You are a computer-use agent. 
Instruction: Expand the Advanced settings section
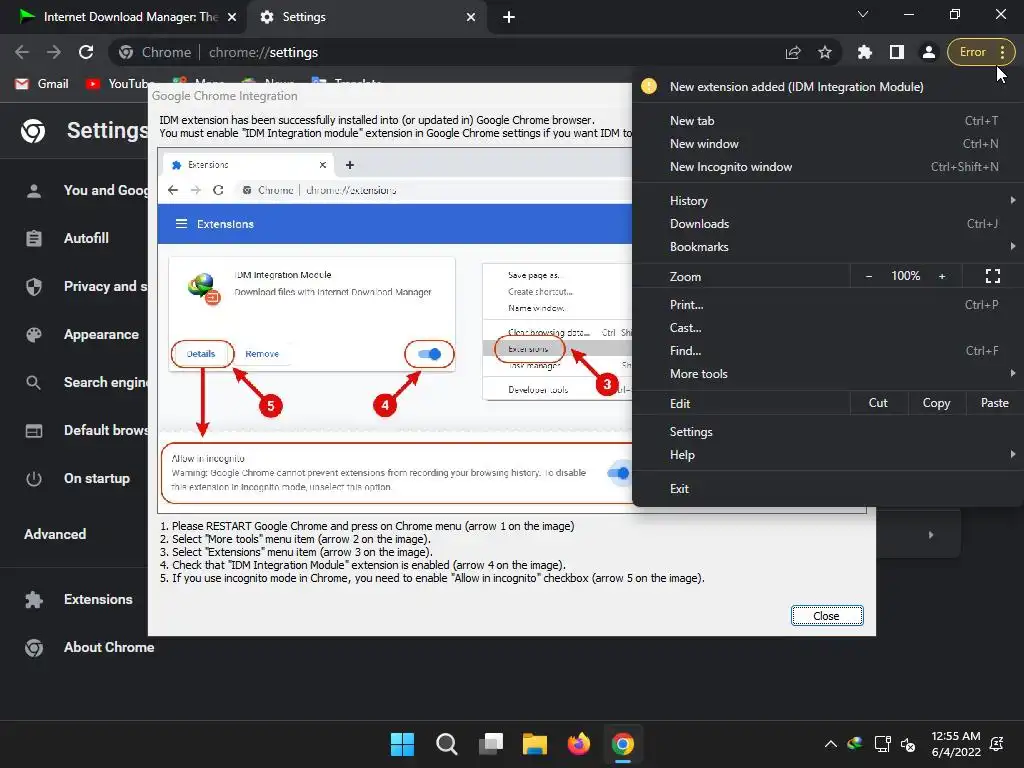click(x=55, y=534)
